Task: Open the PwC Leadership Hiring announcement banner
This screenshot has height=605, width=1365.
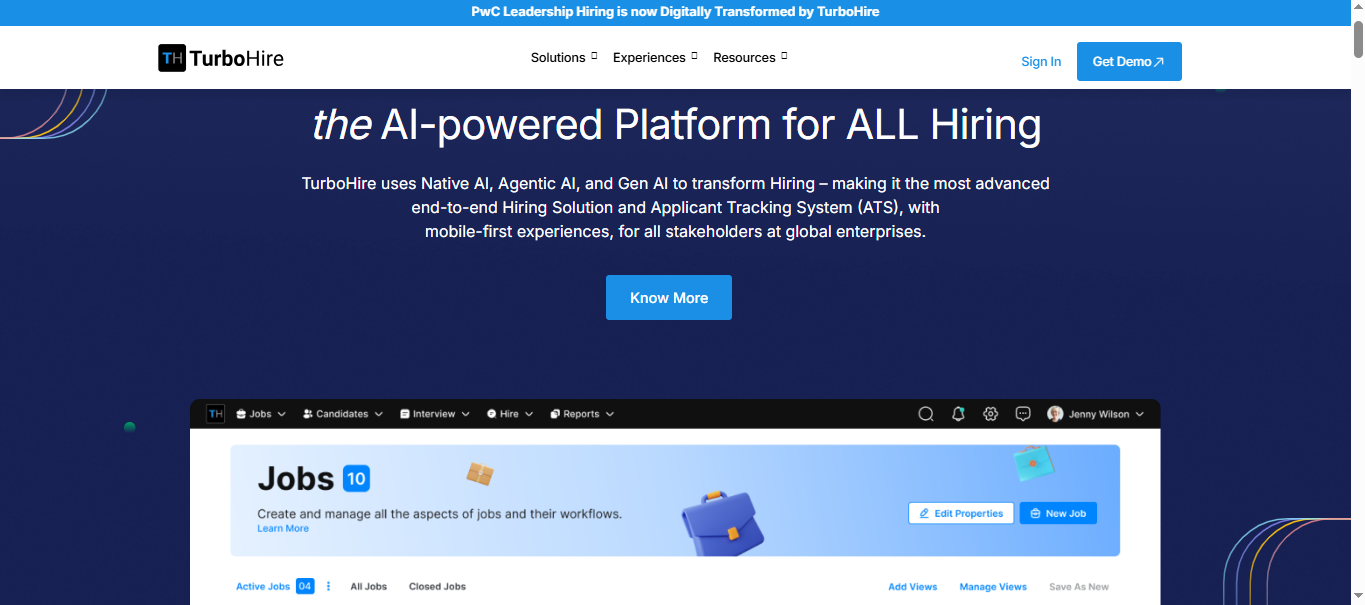Action: click(x=675, y=12)
